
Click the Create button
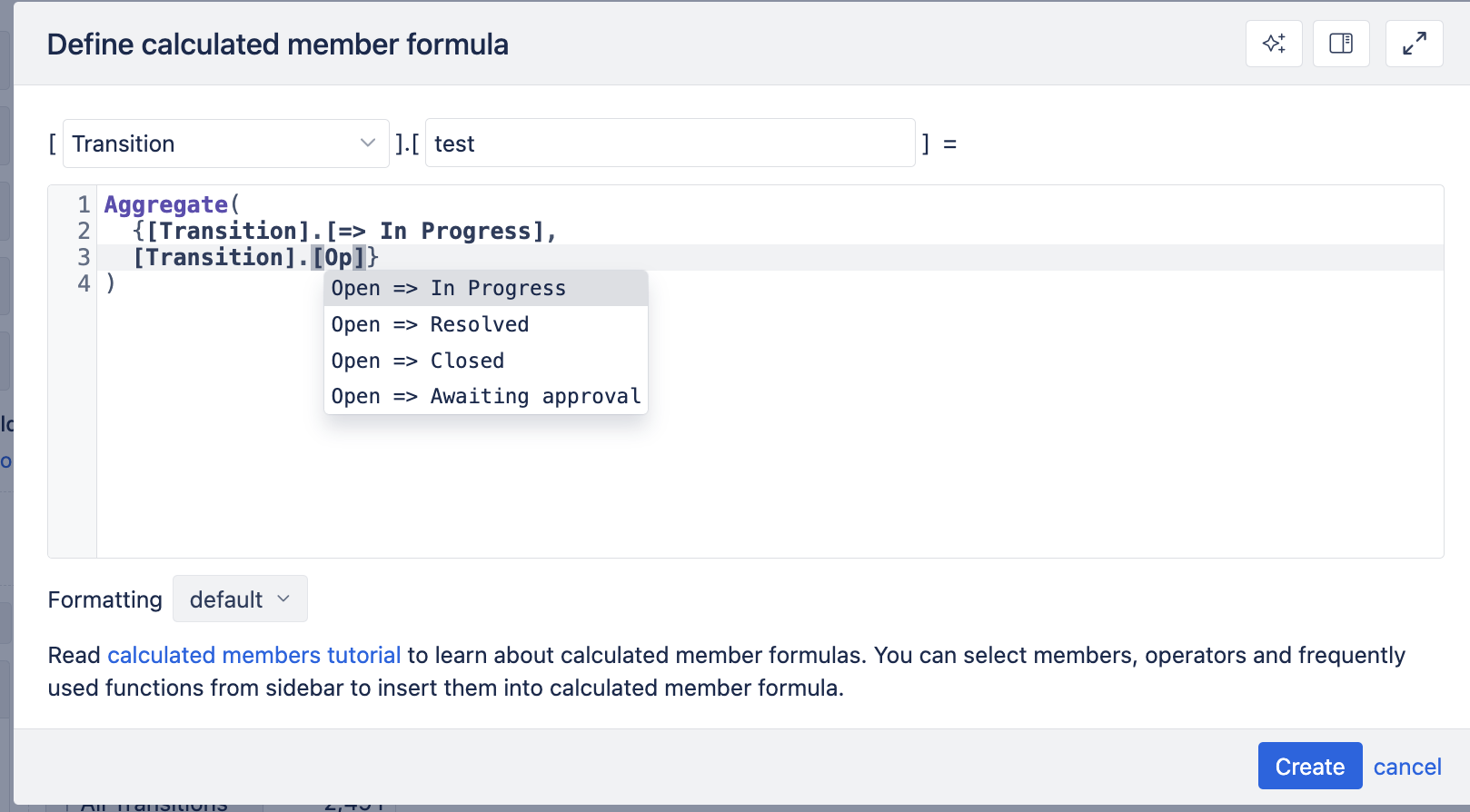coord(1309,766)
